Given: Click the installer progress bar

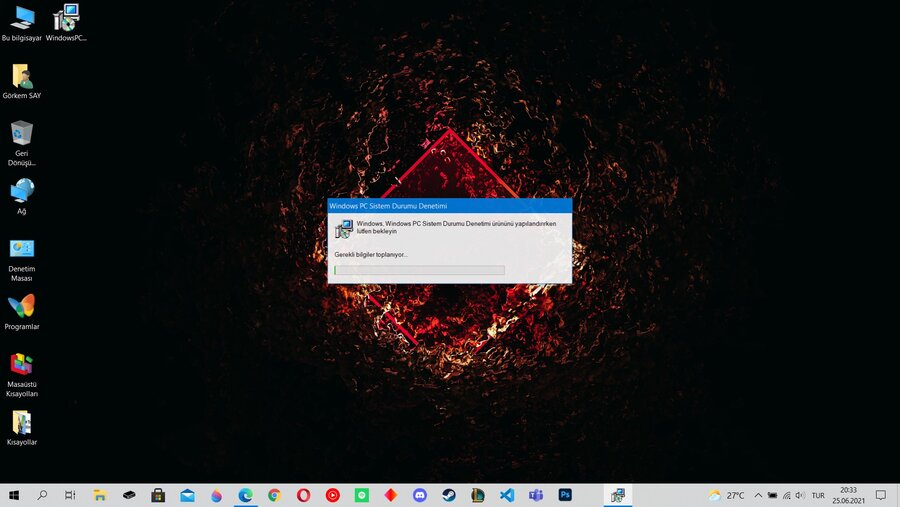Looking at the screenshot, I should point(420,270).
